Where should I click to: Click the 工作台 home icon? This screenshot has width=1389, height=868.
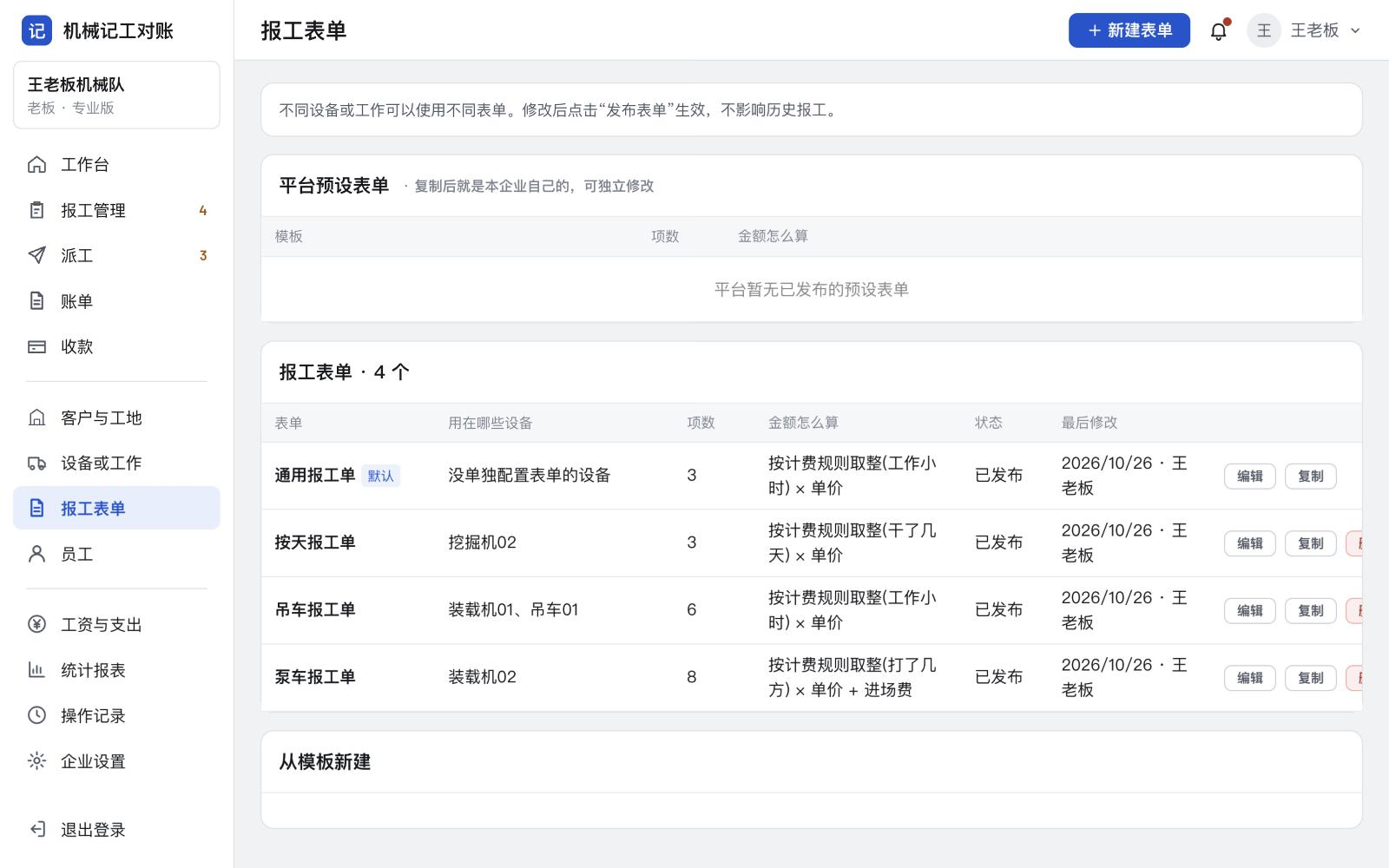36,164
